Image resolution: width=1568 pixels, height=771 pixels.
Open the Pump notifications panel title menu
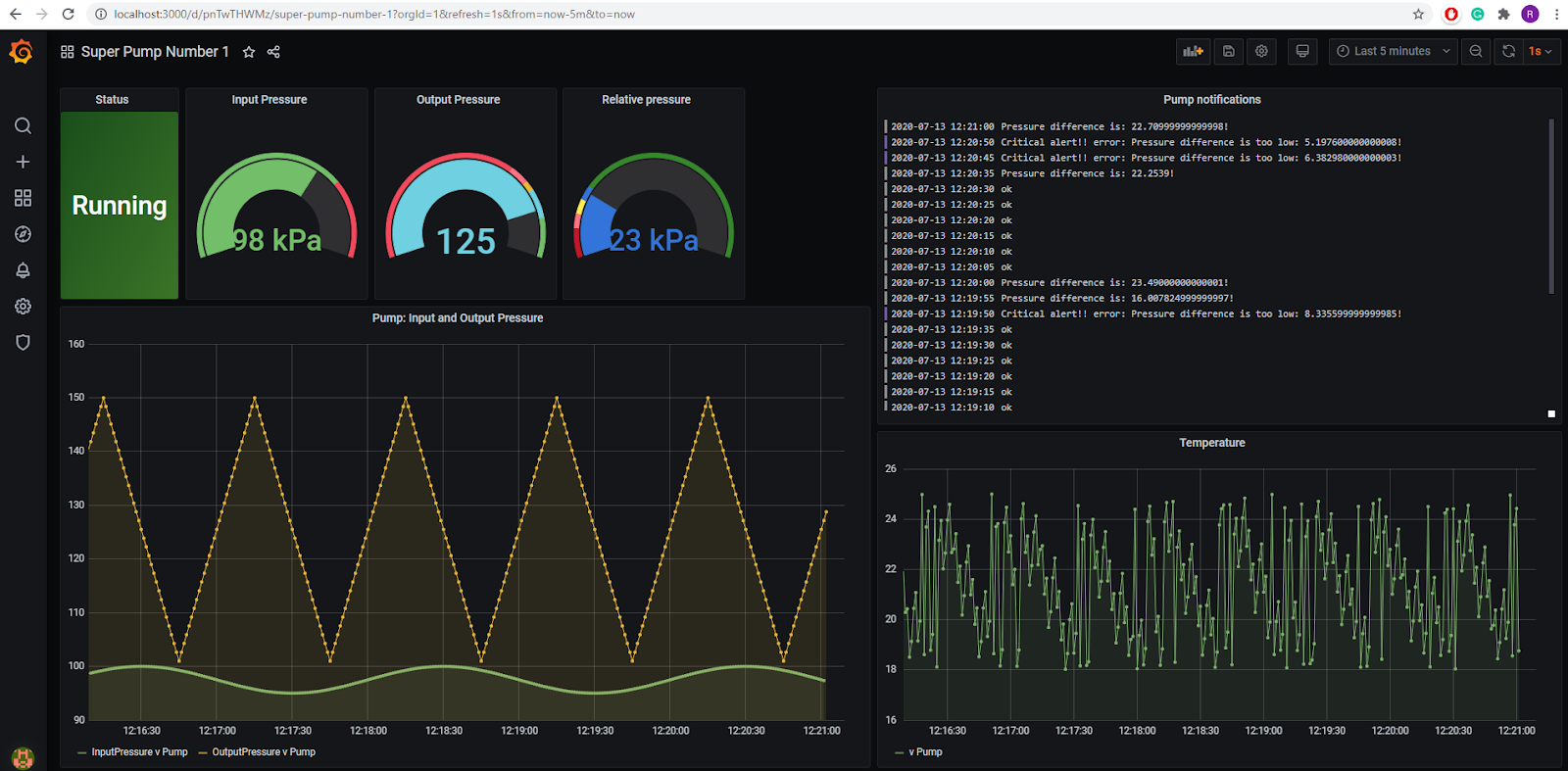pyautogui.click(x=1211, y=100)
